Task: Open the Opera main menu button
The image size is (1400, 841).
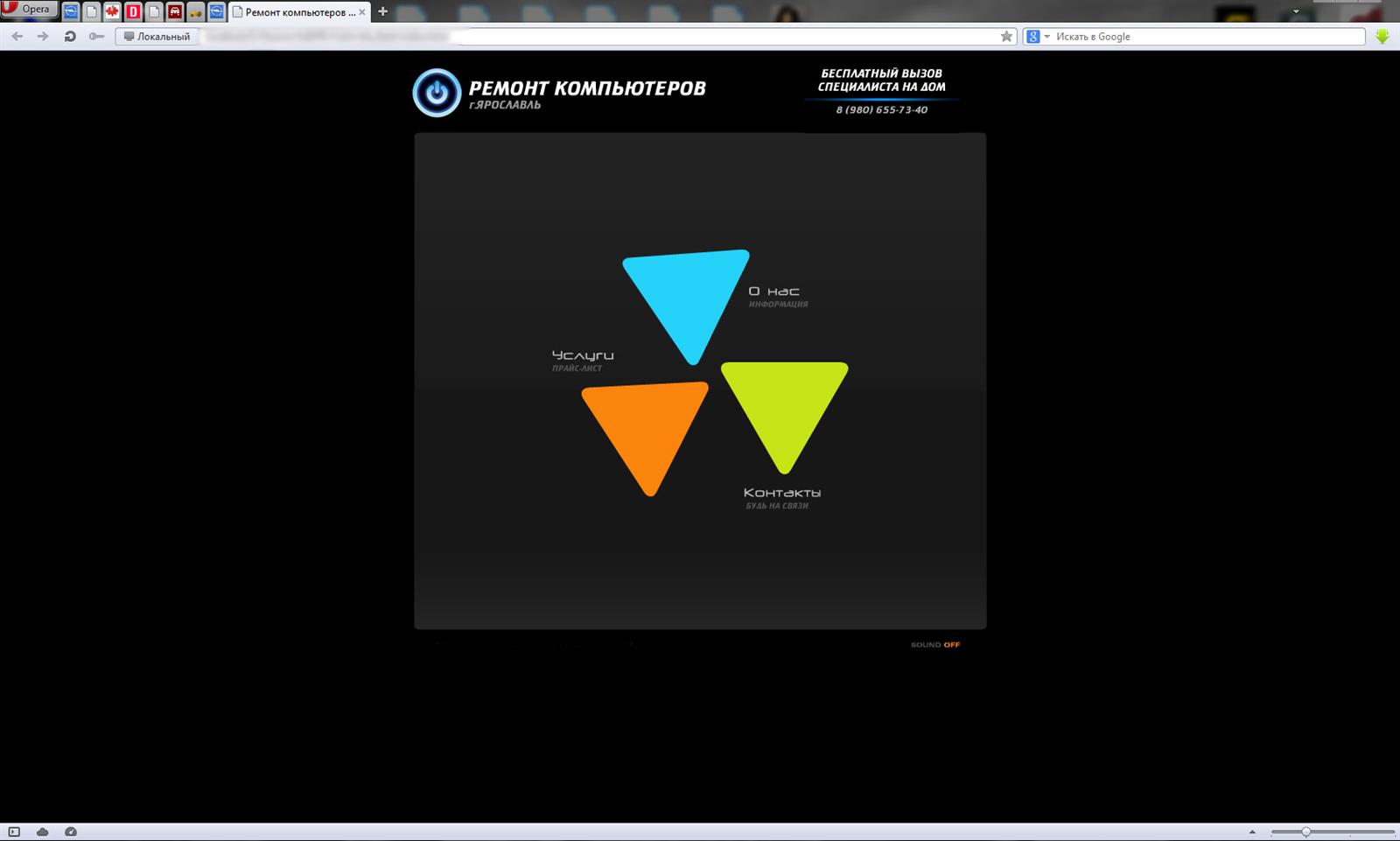Action: coord(29,10)
